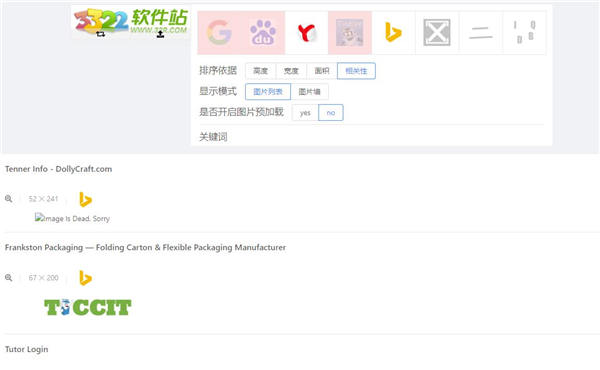This screenshot has height=370, width=600.
Task: Click the 是否开启图片预加载 label
Action: pos(241,112)
